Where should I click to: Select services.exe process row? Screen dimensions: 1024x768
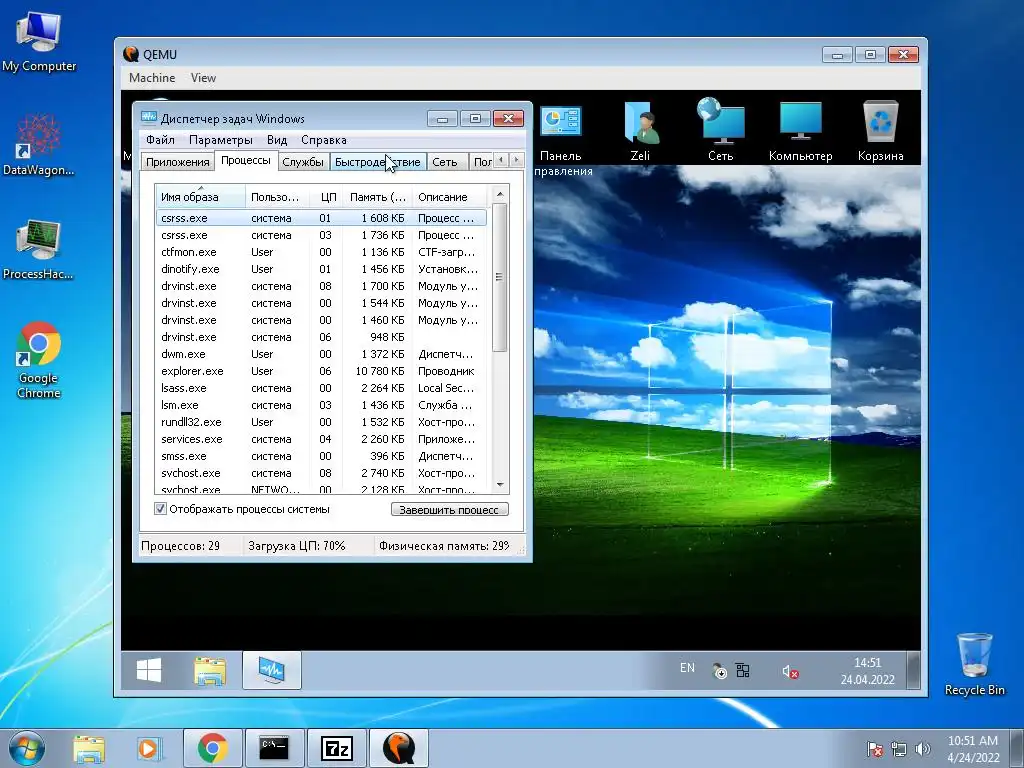(321, 439)
